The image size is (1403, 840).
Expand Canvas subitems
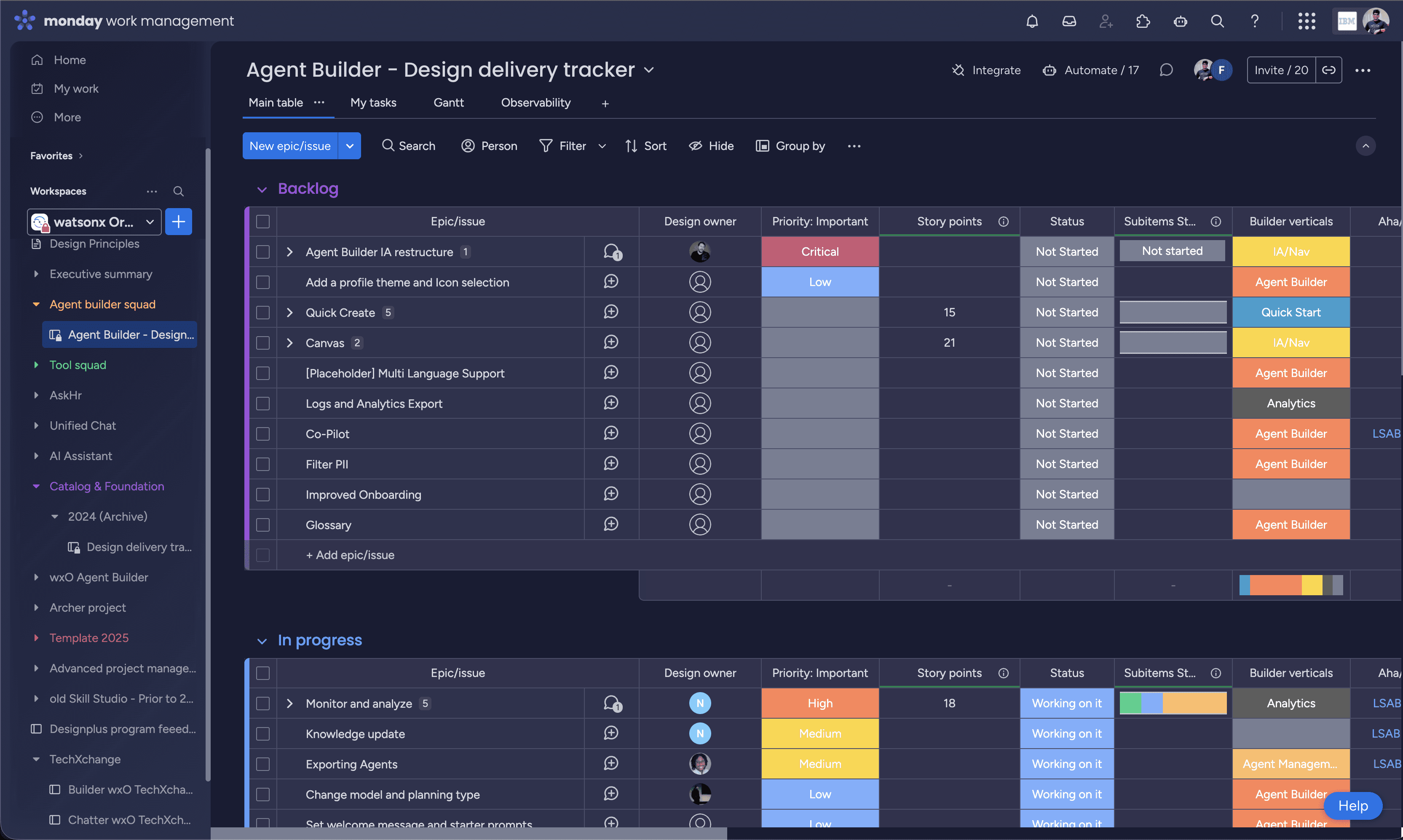click(x=290, y=343)
